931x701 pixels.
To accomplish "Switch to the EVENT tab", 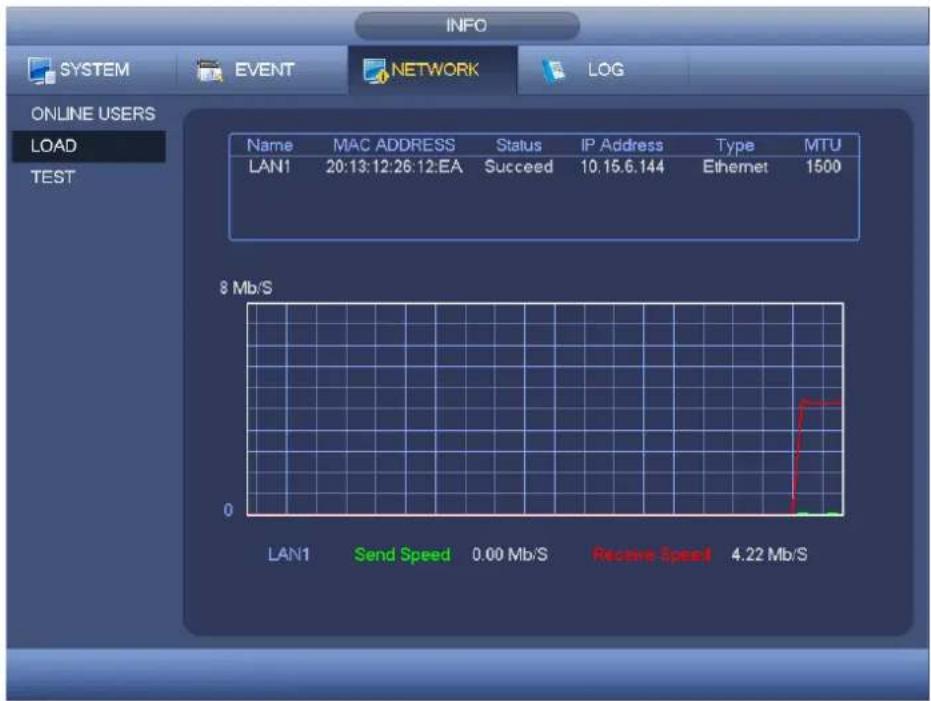I will tap(262, 71).
